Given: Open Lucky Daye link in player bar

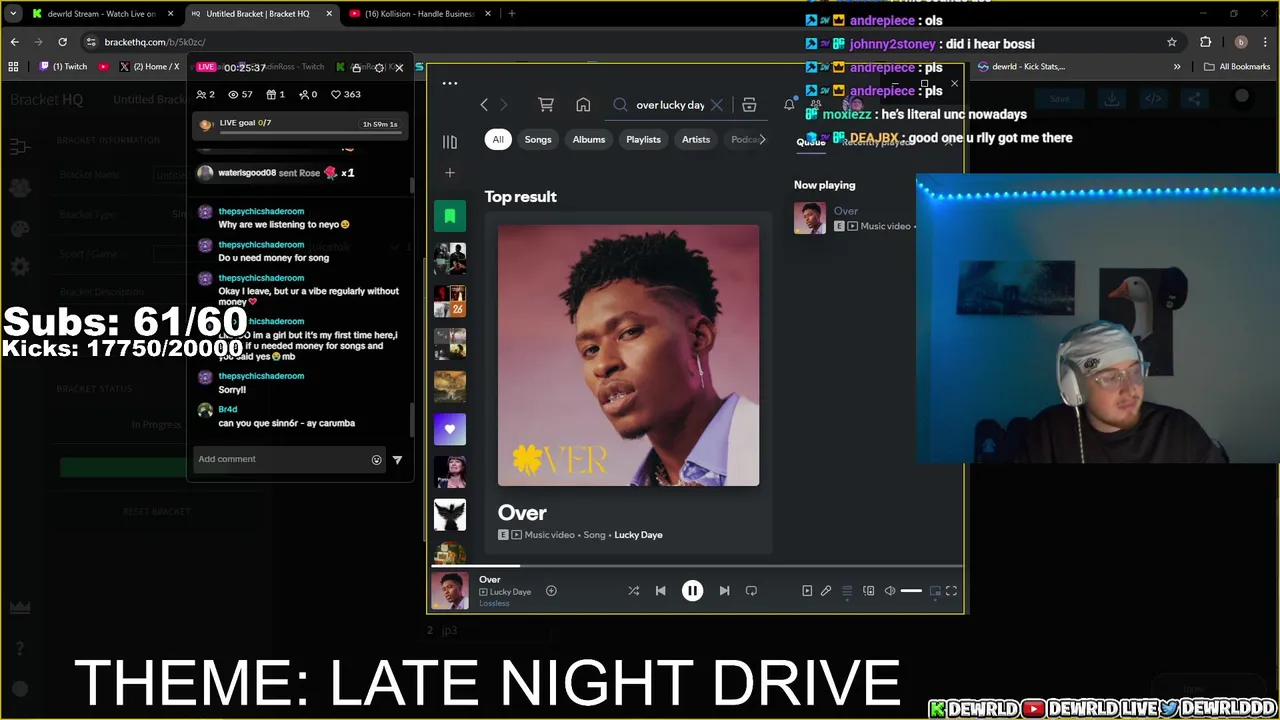Looking at the screenshot, I should [x=510, y=592].
